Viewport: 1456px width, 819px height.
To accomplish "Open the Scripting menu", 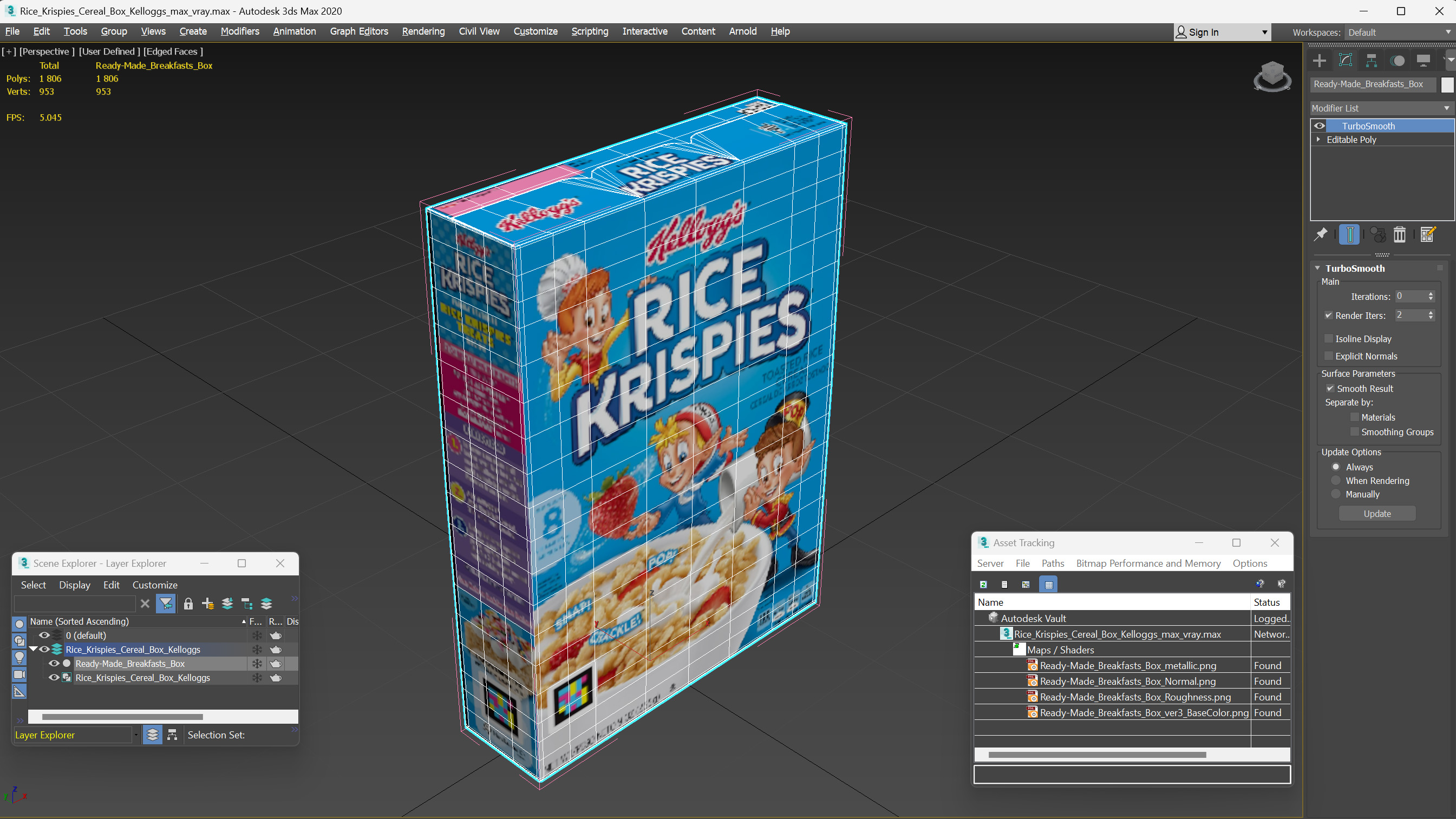I will pos(590,31).
